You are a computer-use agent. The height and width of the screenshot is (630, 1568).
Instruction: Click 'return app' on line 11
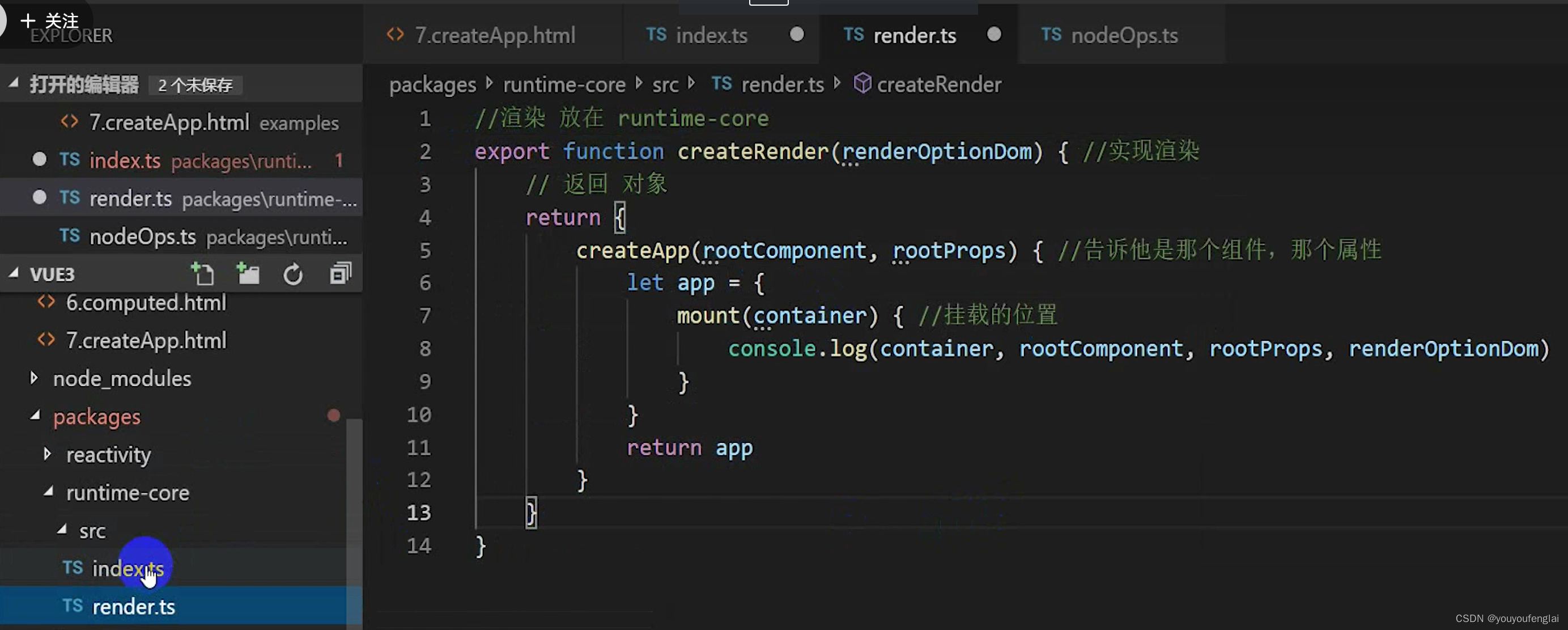(x=690, y=448)
